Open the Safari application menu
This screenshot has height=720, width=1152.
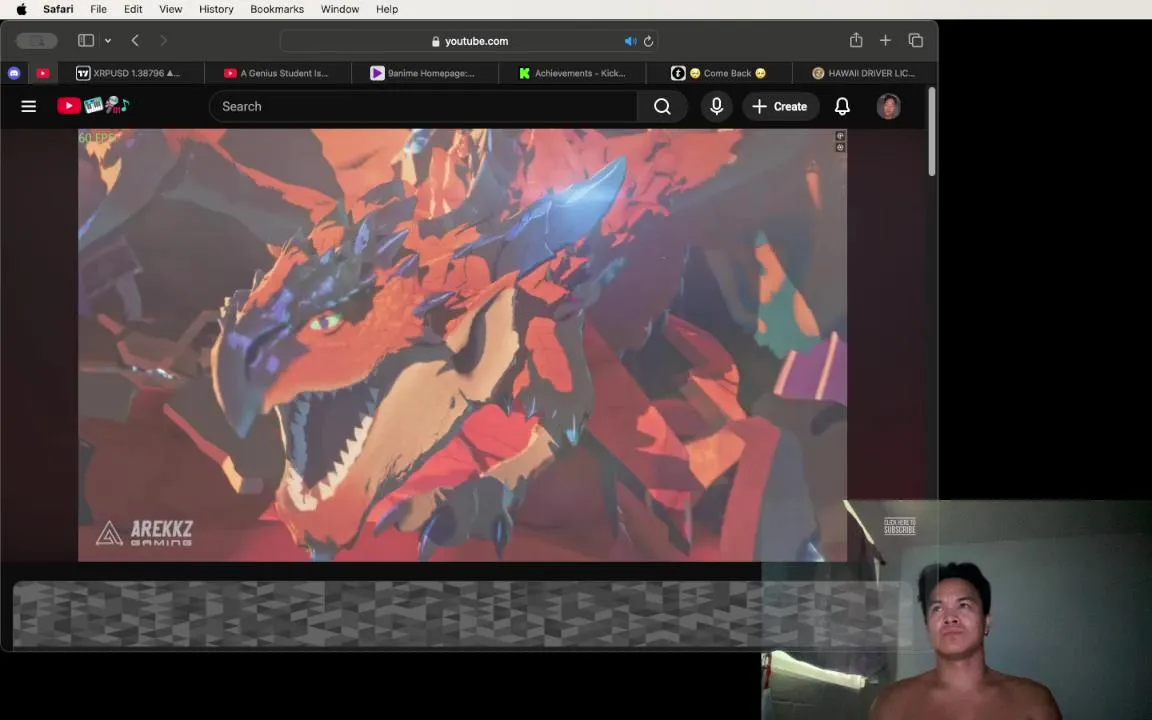[x=58, y=9]
